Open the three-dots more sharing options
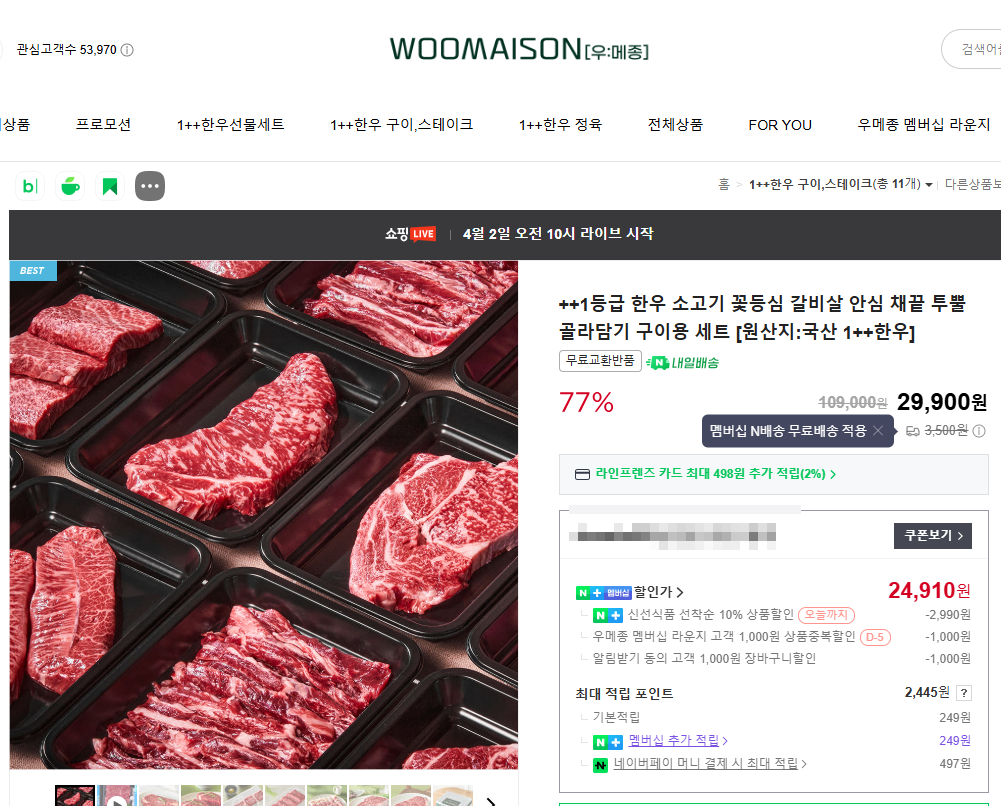Viewport: 1001px width, 806px height. point(150,186)
